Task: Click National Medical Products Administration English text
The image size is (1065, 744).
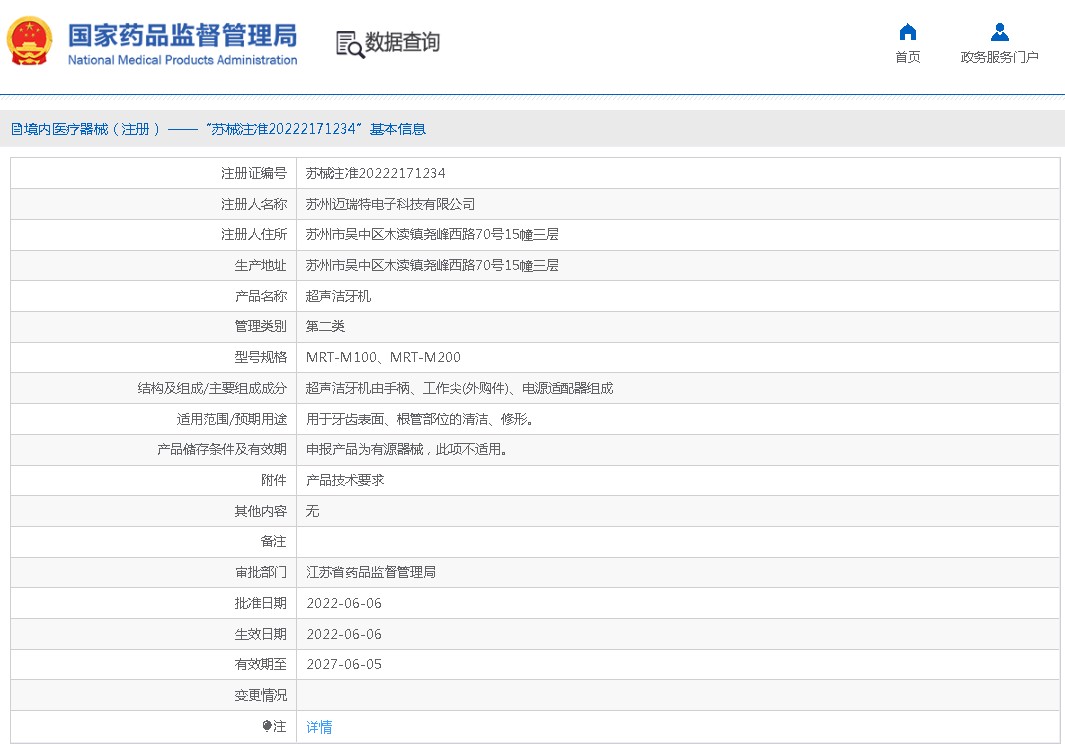Action: pyautogui.click(x=182, y=60)
